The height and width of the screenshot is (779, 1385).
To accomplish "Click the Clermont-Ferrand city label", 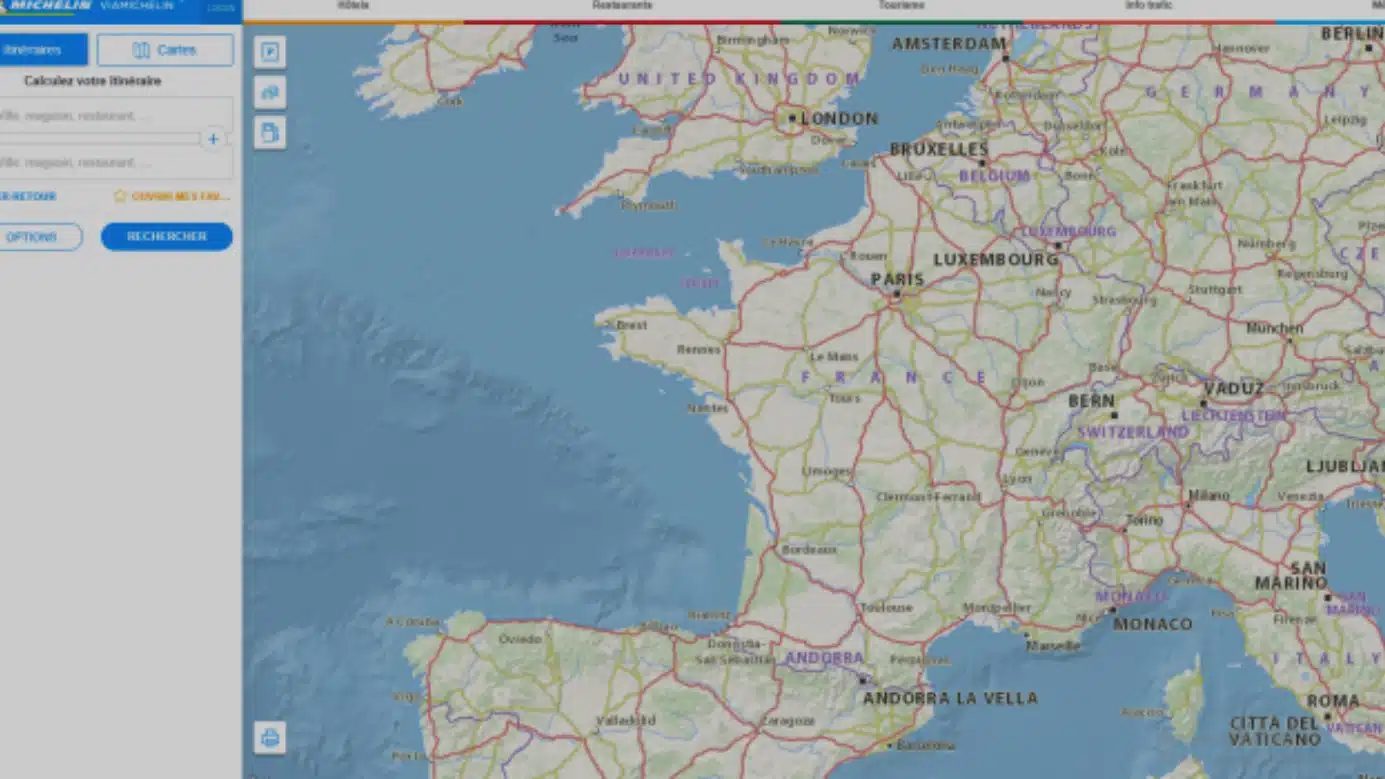I will (x=928, y=497).
